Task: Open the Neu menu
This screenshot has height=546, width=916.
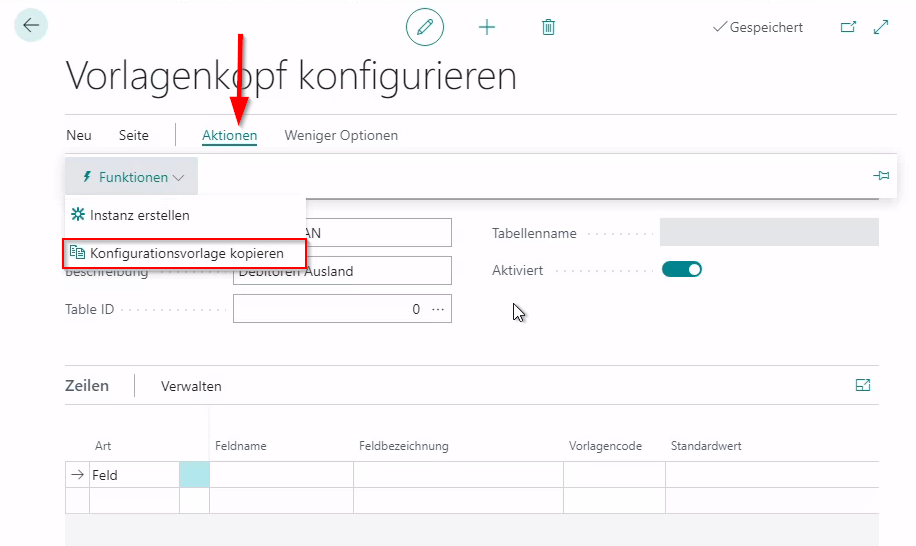Action: click(x=79, y=135)
